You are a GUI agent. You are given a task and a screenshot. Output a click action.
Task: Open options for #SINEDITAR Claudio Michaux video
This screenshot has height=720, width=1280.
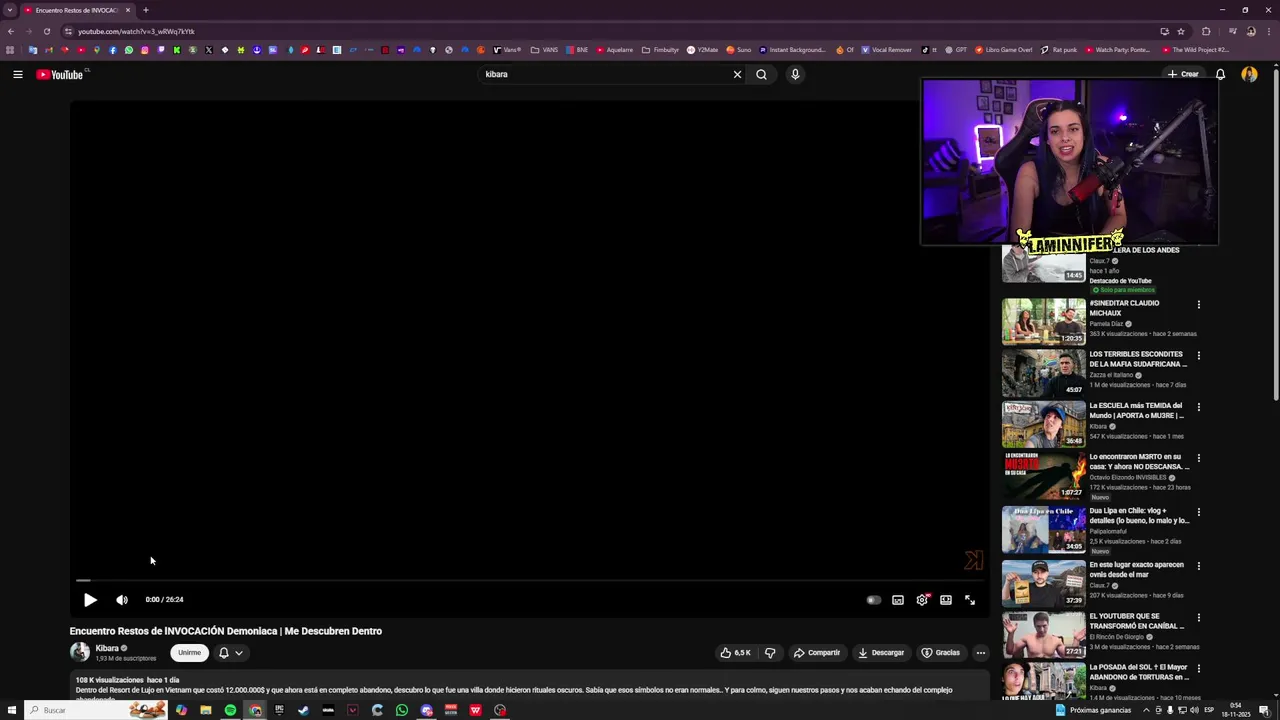point(1198,305)
